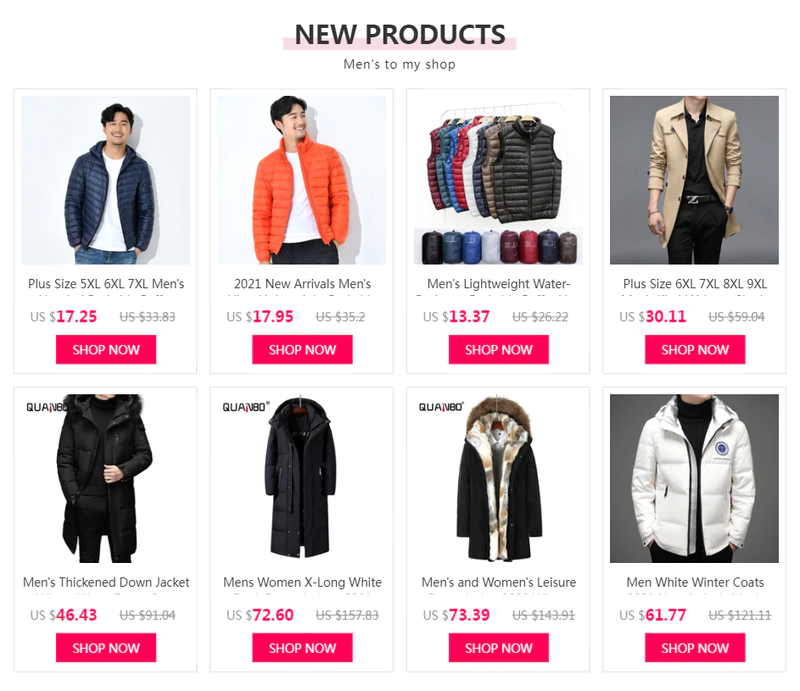Click SHOP NOW for the $17.95 jacket
The width and height of the screenshot is (800, 691).
[x=302, y=350]
